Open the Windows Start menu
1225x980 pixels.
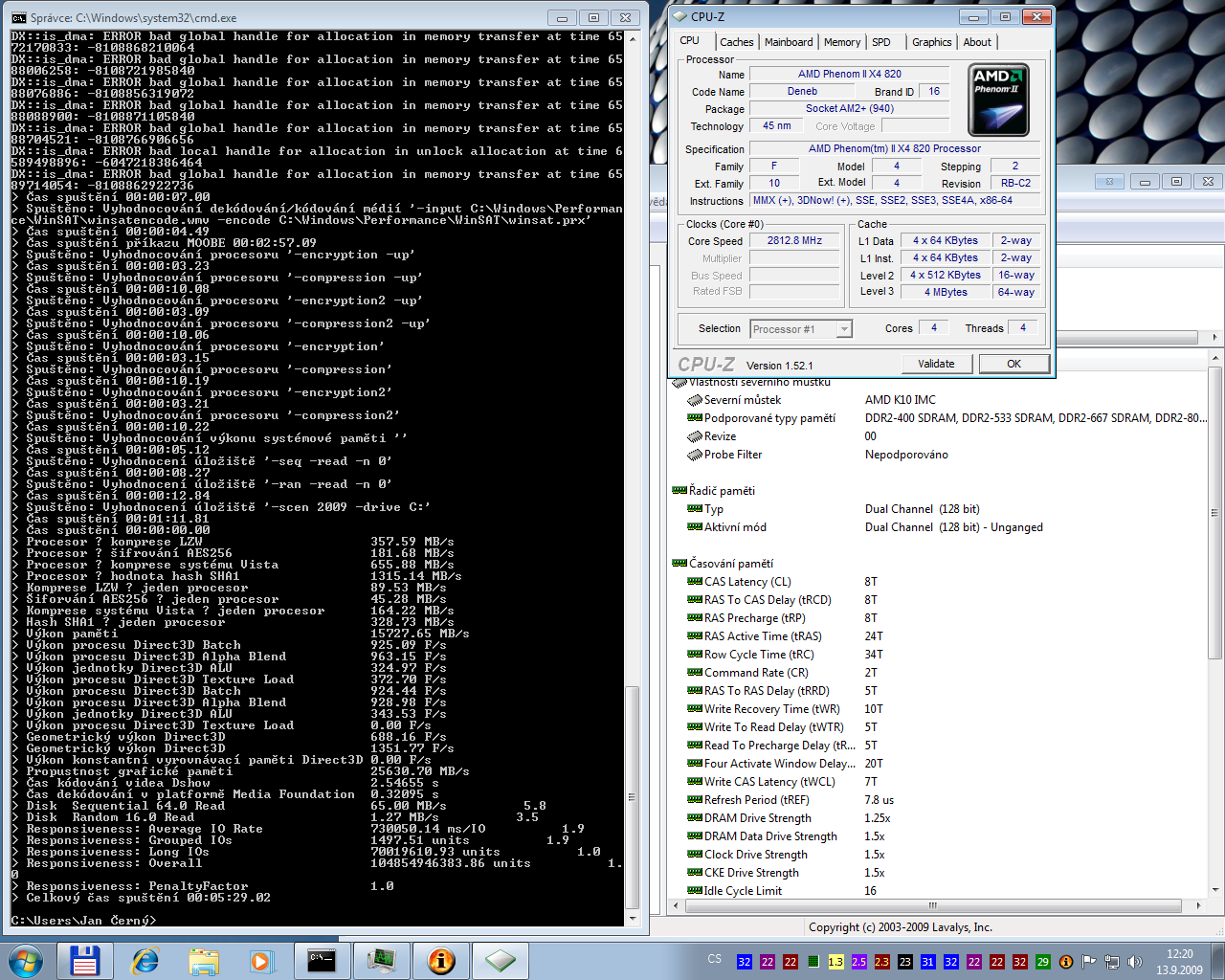(x=26, y=960)
